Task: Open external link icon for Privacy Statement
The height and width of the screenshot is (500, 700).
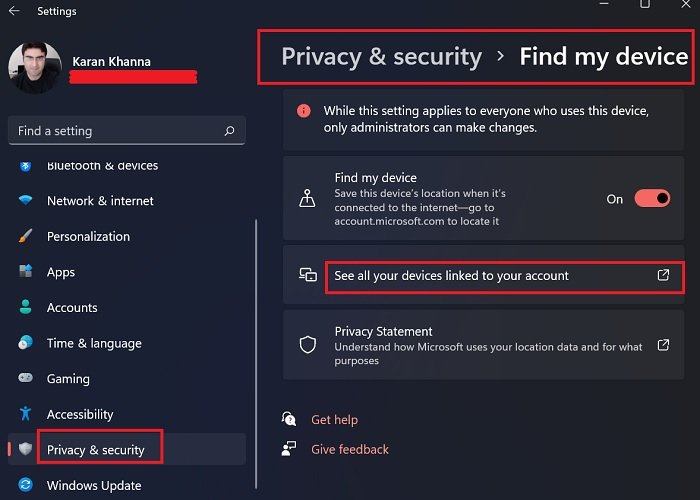Action: coord(663,345)
